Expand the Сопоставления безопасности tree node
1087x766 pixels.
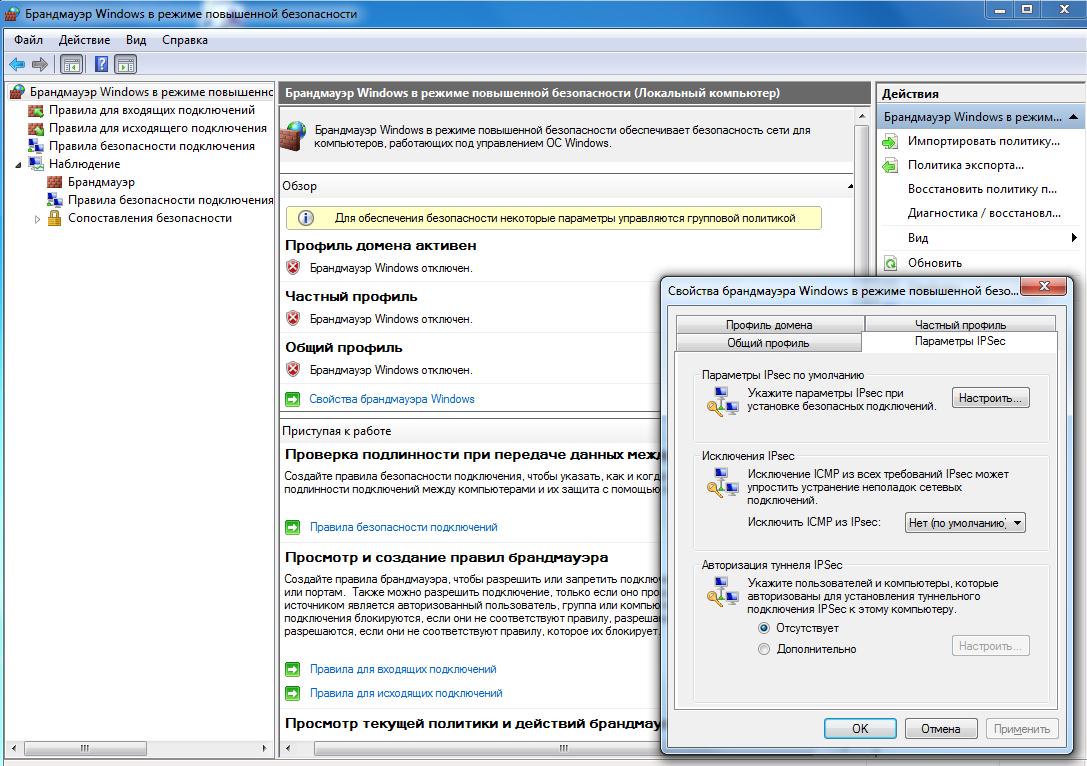pyautogui.click(x=37, y=218)
